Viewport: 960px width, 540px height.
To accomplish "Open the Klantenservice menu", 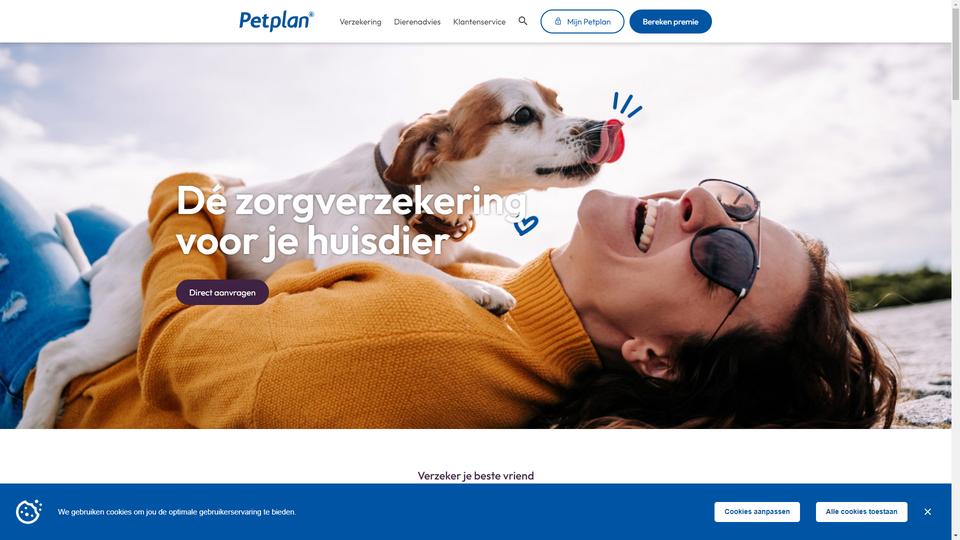I will (x=479, y=21).
